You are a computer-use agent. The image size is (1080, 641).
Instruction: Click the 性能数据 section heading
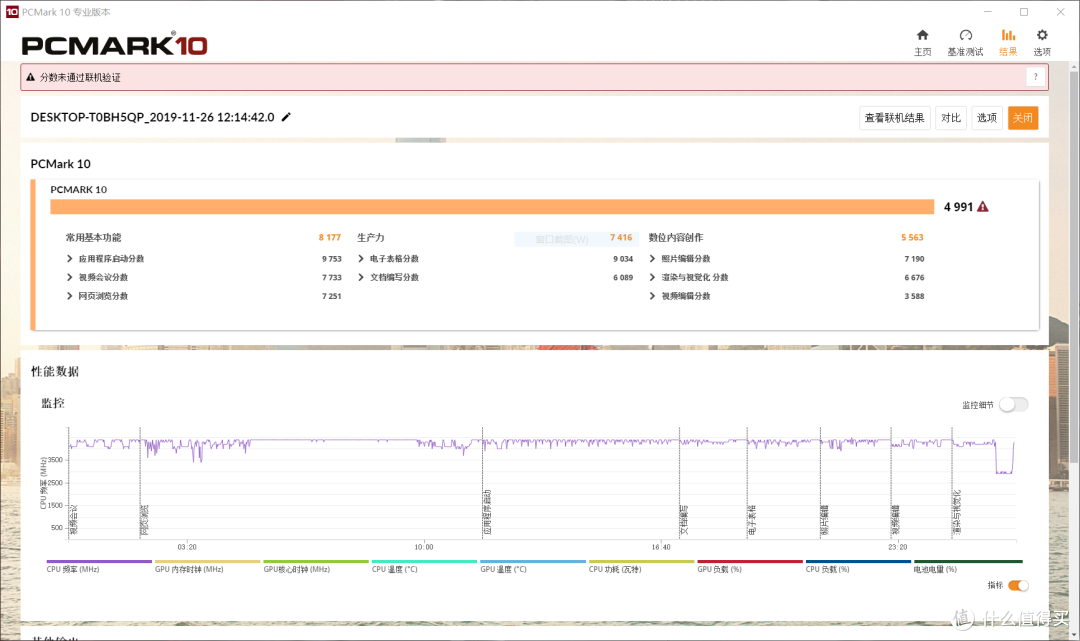point(55,371)
